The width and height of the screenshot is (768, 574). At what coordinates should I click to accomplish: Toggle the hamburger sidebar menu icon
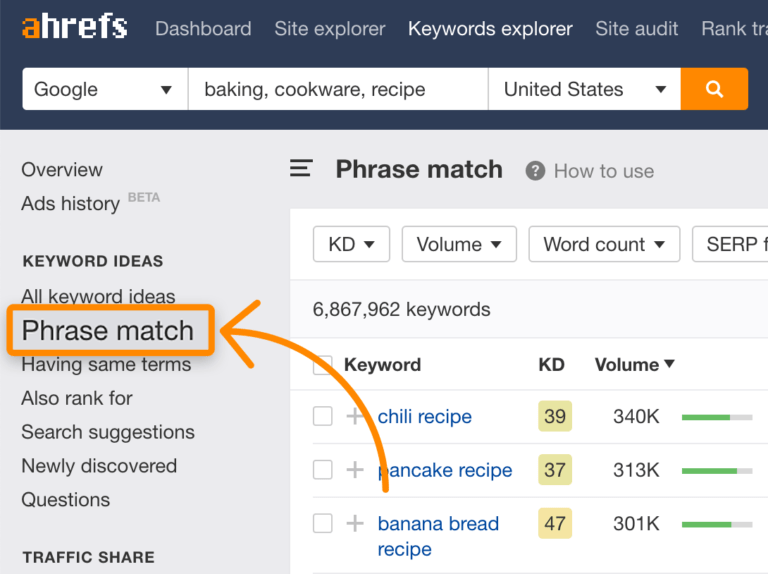click(301, 169)
